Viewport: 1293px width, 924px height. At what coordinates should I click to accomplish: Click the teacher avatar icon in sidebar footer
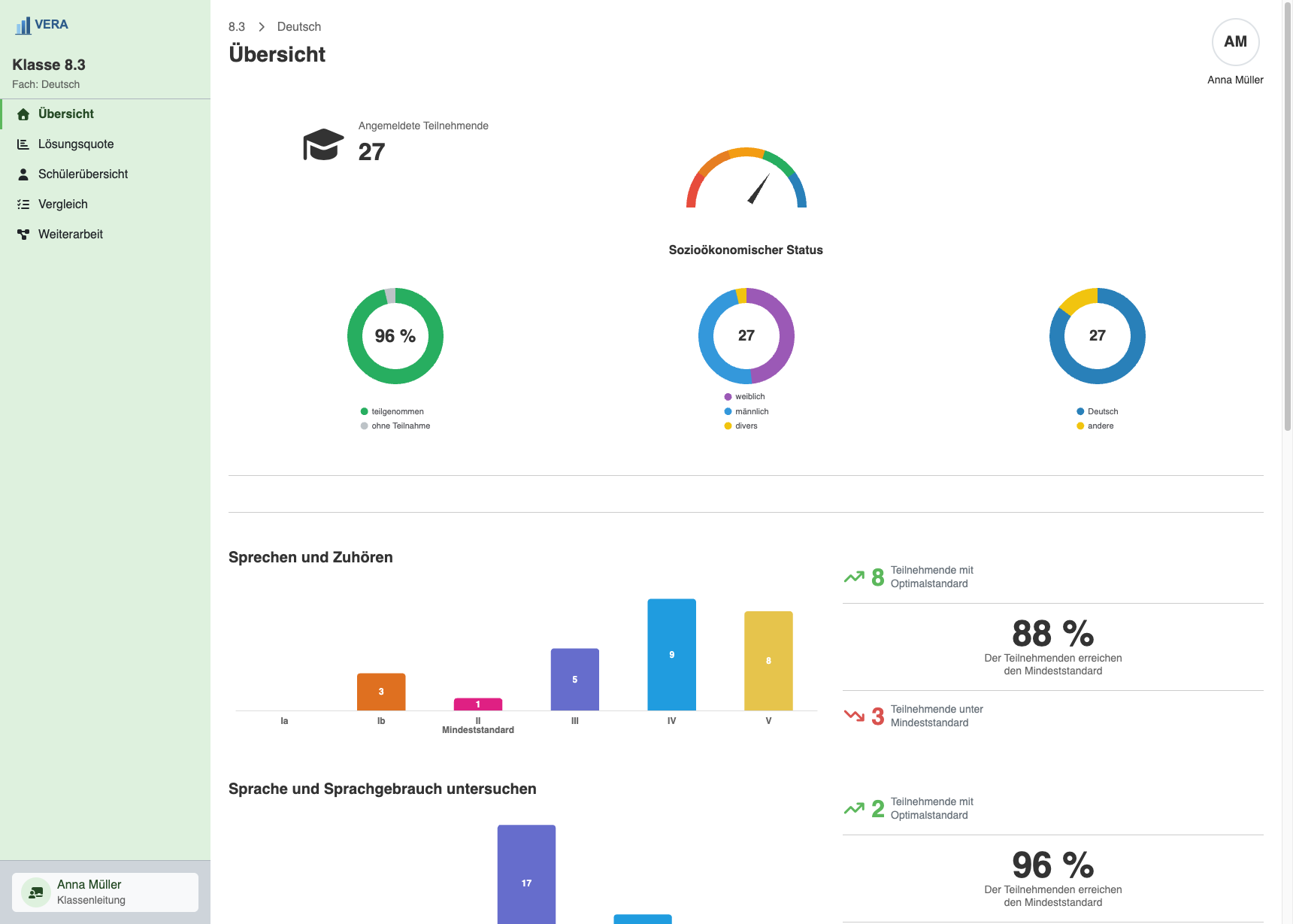pos(36,892)
